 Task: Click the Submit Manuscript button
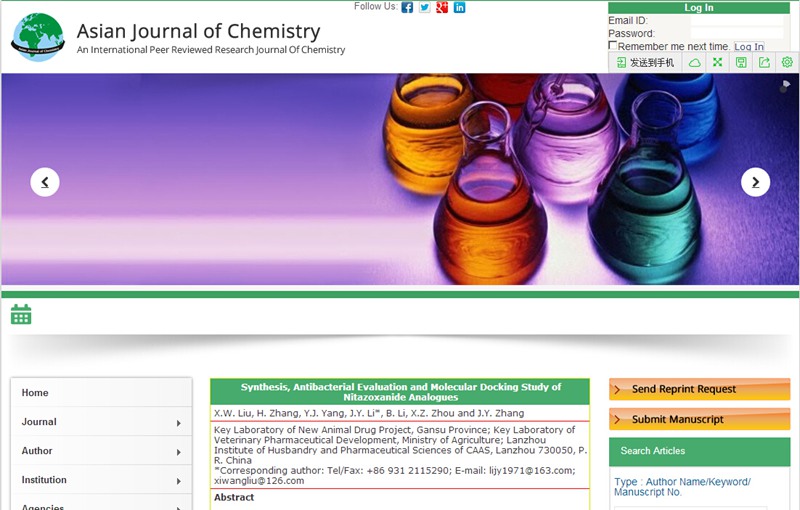click(699, 419)
